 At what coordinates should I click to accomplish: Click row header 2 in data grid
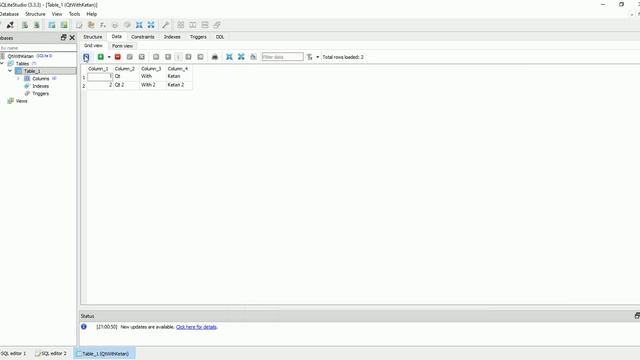coord(84,86)
